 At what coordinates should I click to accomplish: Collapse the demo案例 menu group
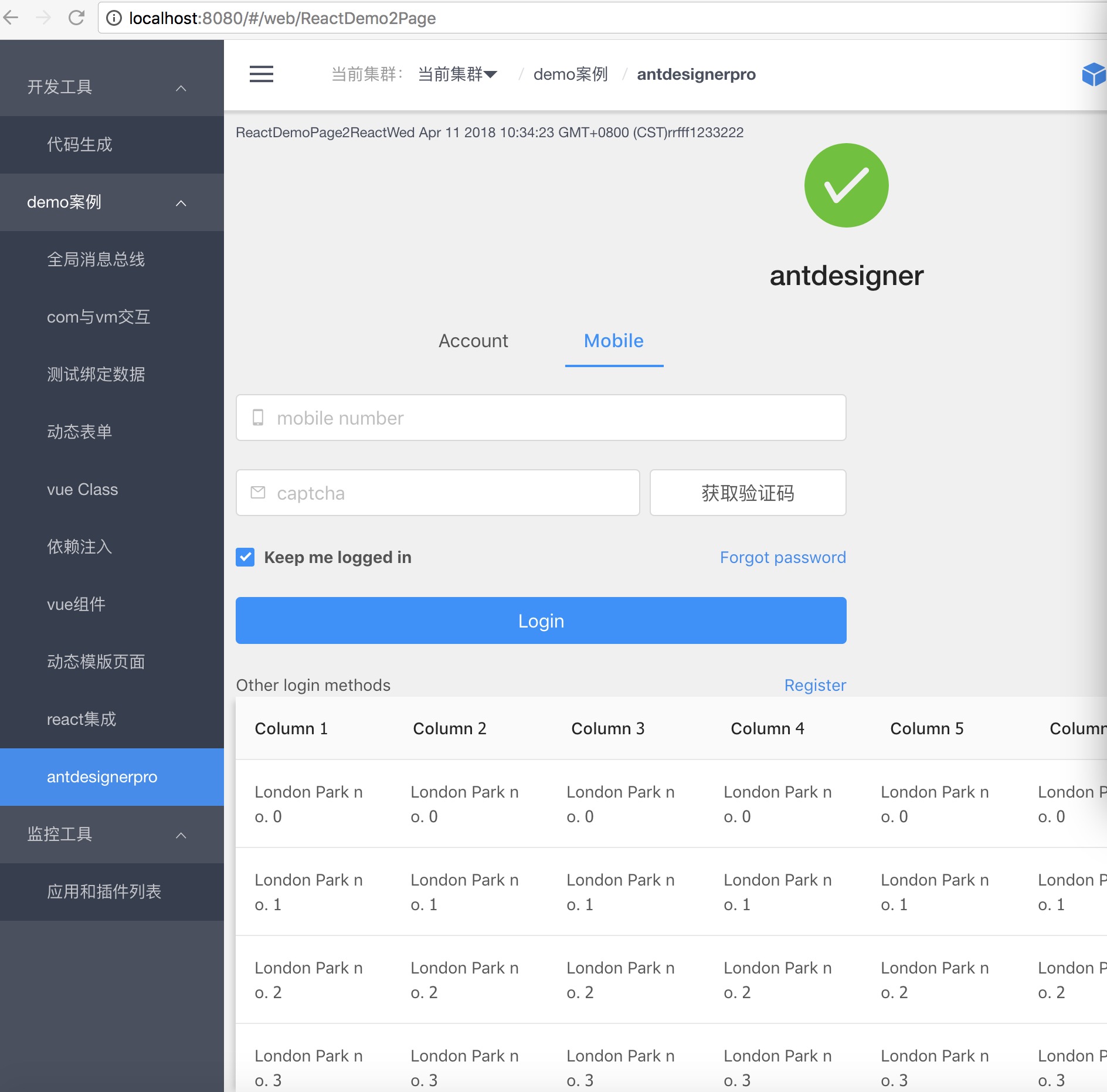[112, 202]
